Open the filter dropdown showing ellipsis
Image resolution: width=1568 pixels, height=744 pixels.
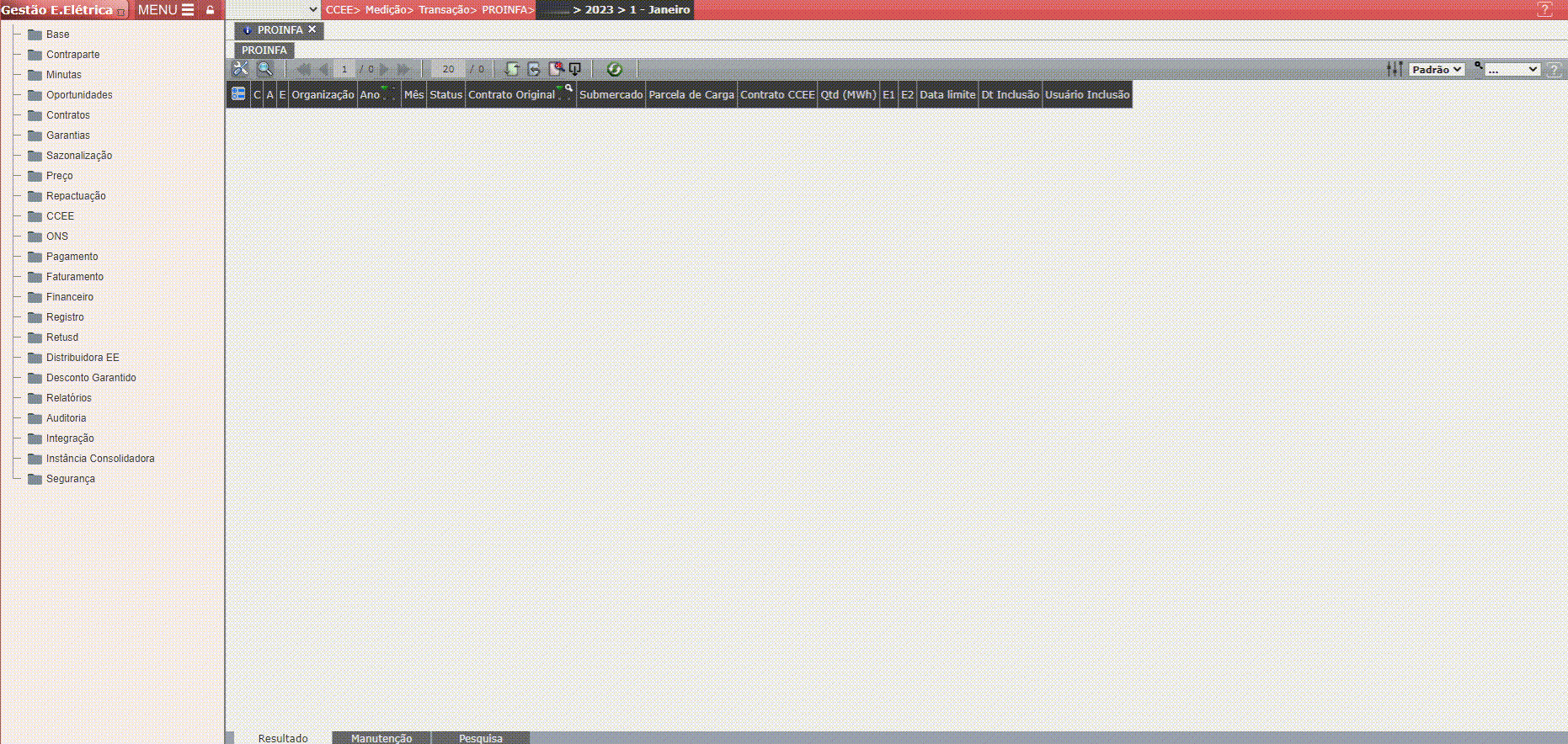(x=1512, y=70)
